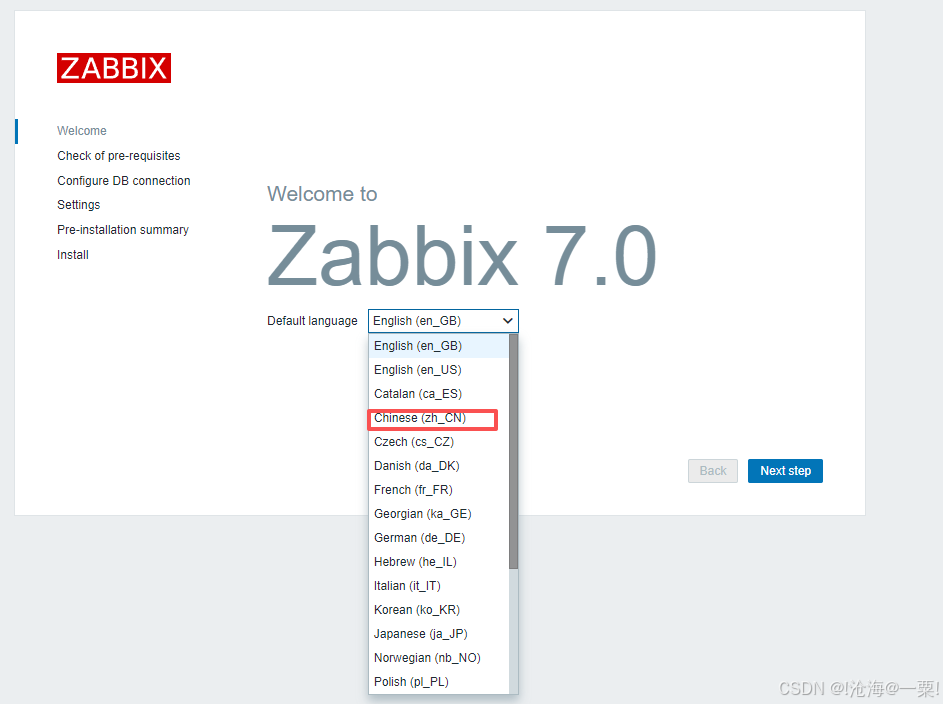
Task: Click the Default language label
Action: click(312, 321)
